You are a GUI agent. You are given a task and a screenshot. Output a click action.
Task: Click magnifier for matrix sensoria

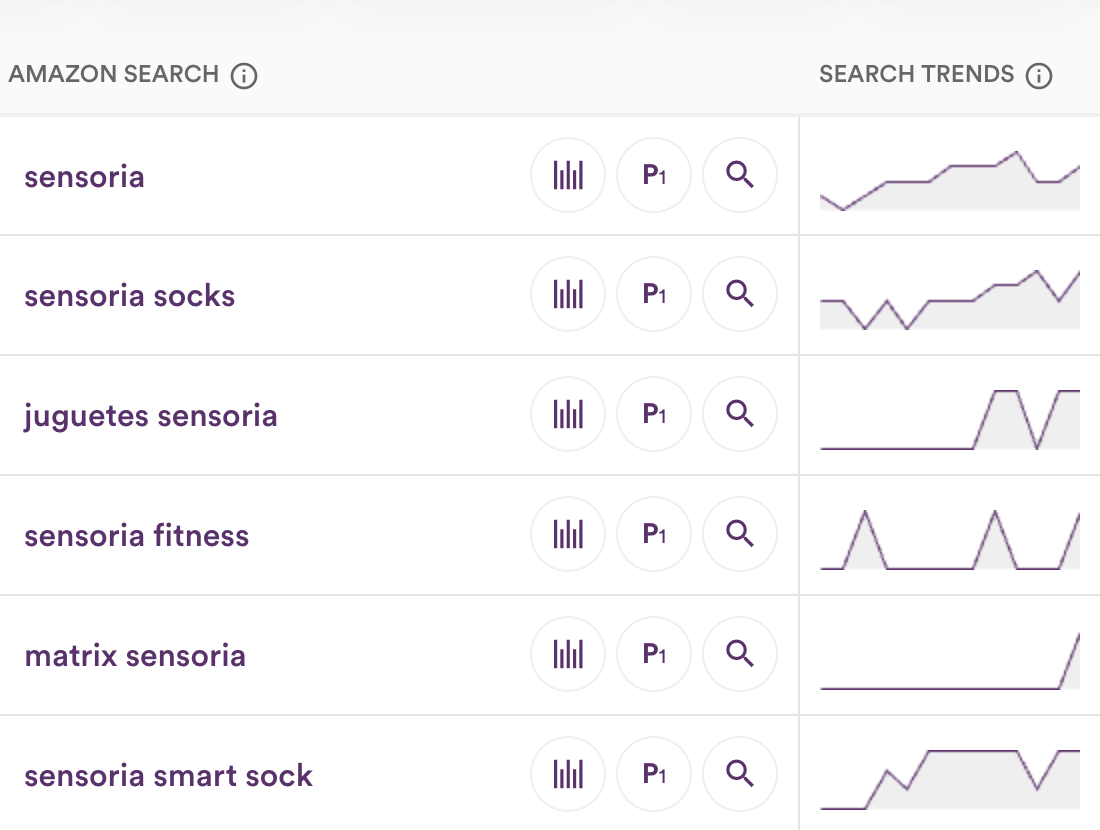click(x=740, y=655)
